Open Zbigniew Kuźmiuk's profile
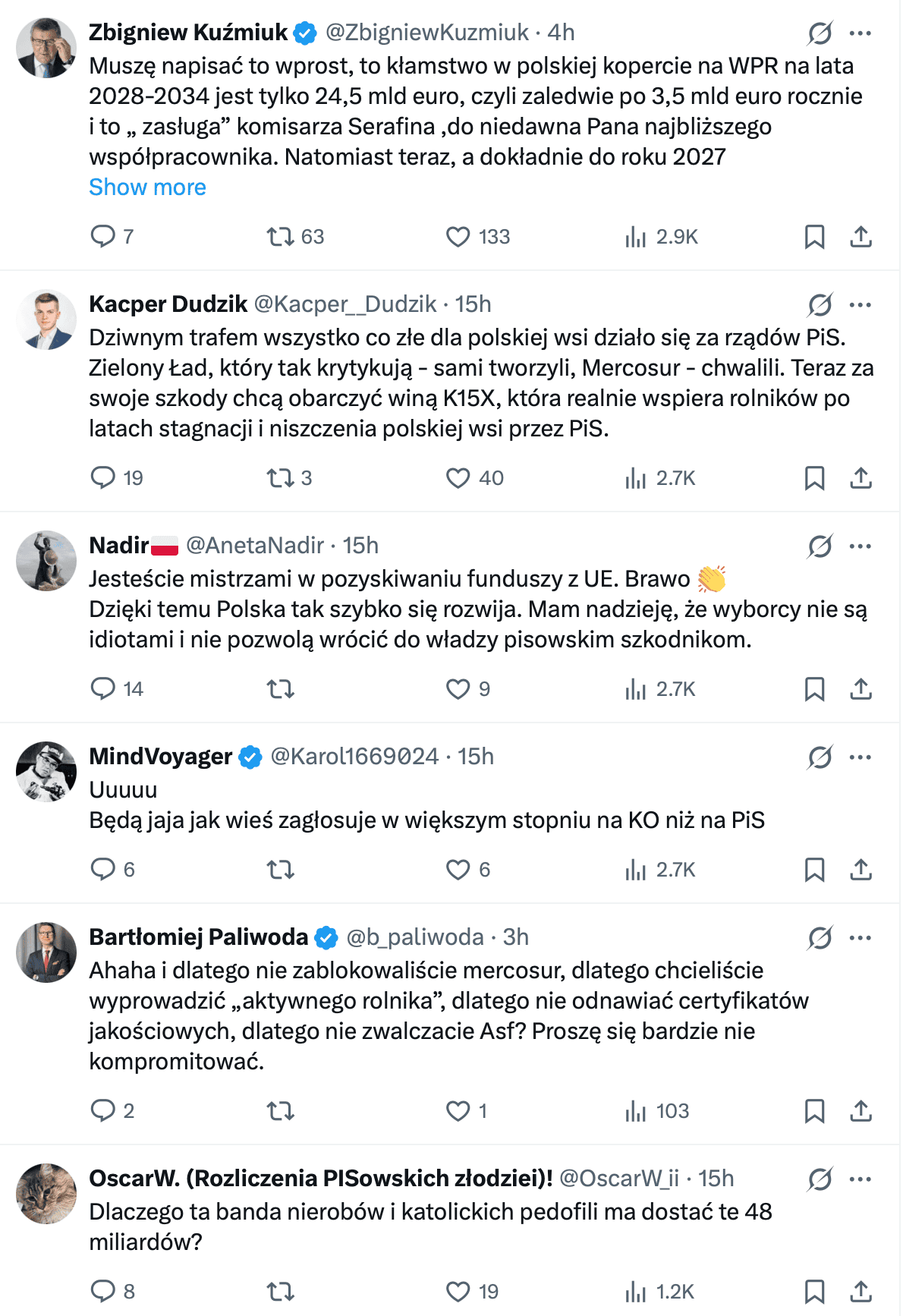 [189, 32]
